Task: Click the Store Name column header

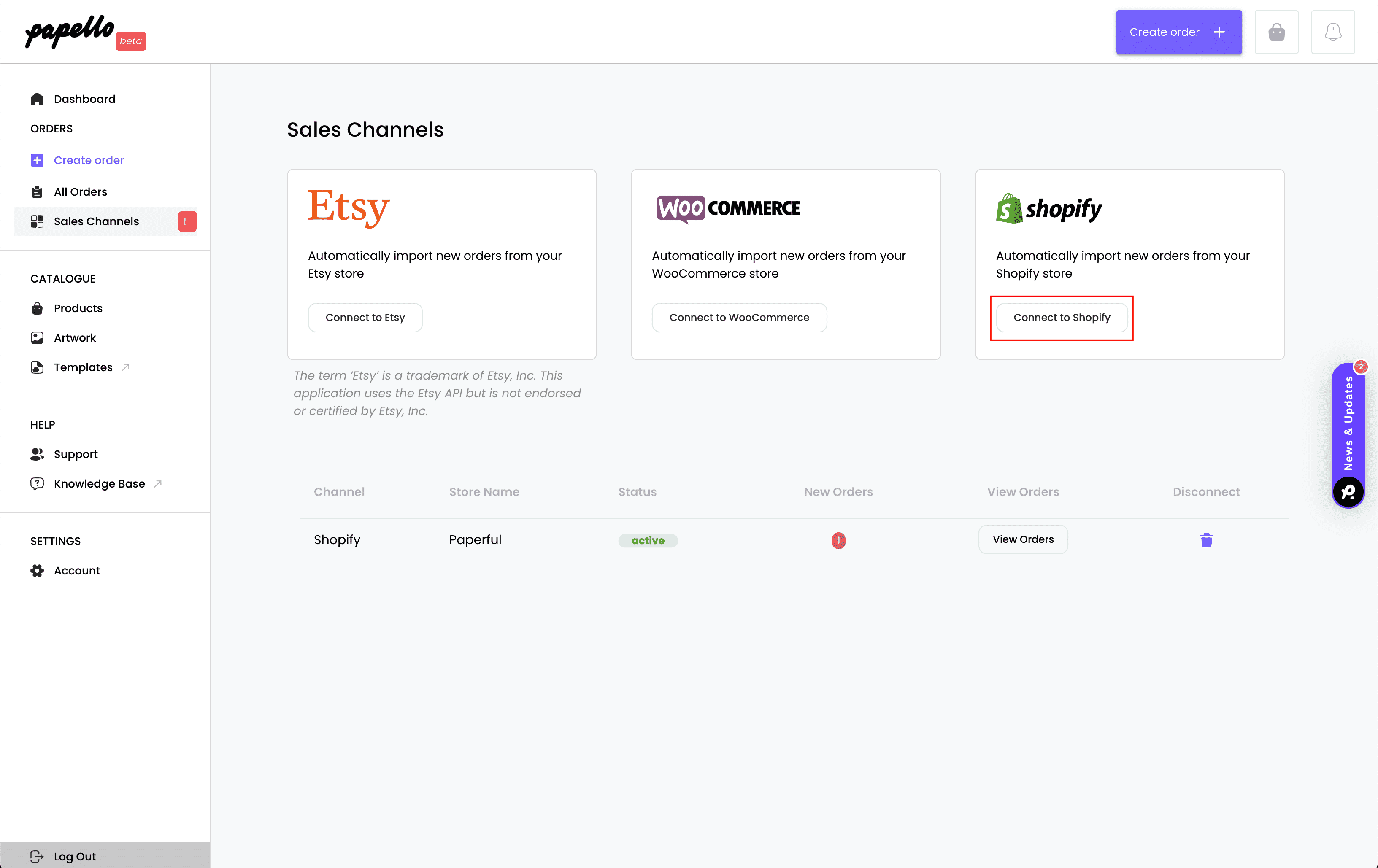Action: pyautogui.click(x=484, y=491)
